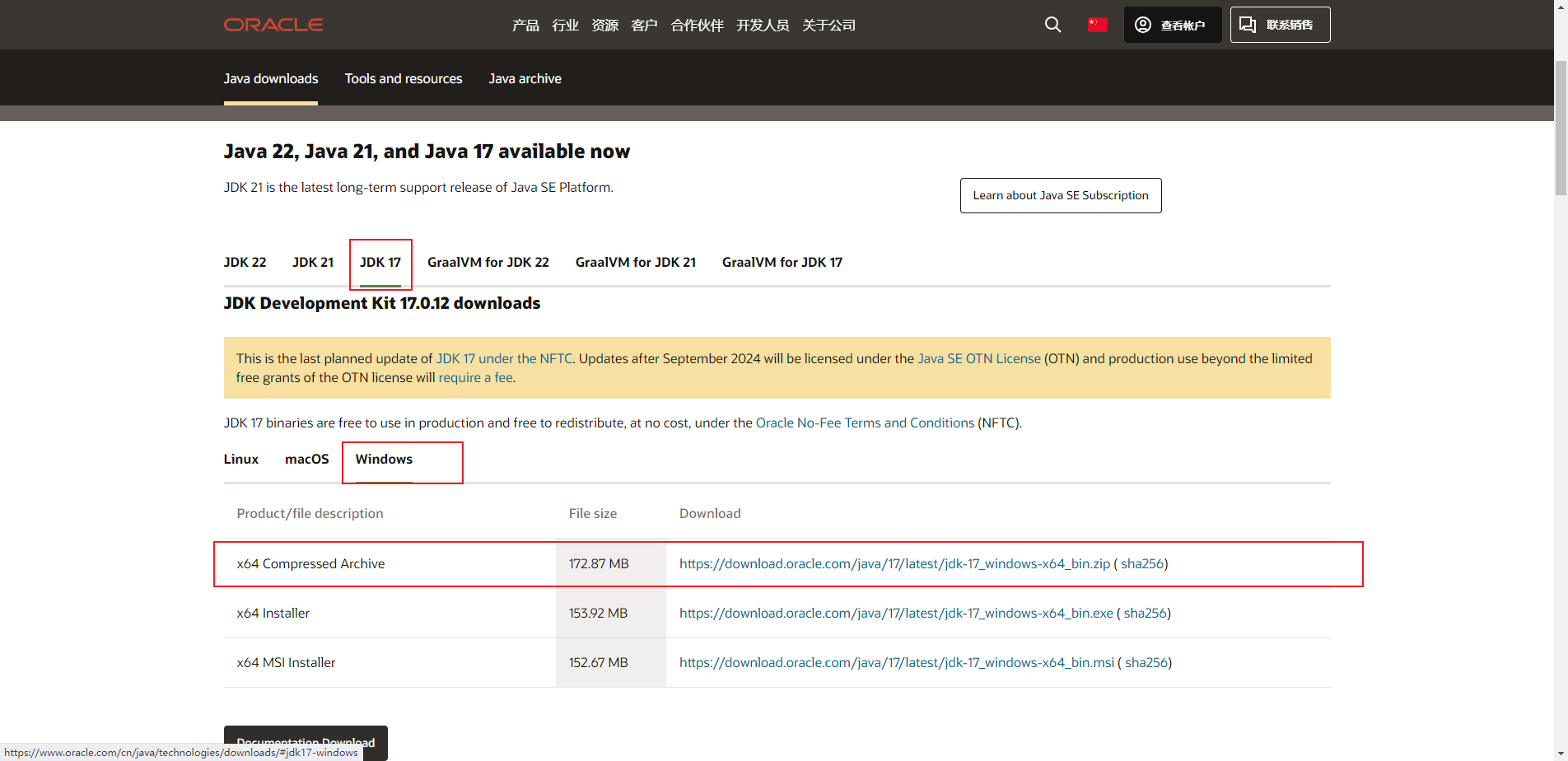The width and height of the screenshot is (1568, 761).
Task: Download the jdk-17_windows-x64_bin.msi link
Action: point(897,663)
